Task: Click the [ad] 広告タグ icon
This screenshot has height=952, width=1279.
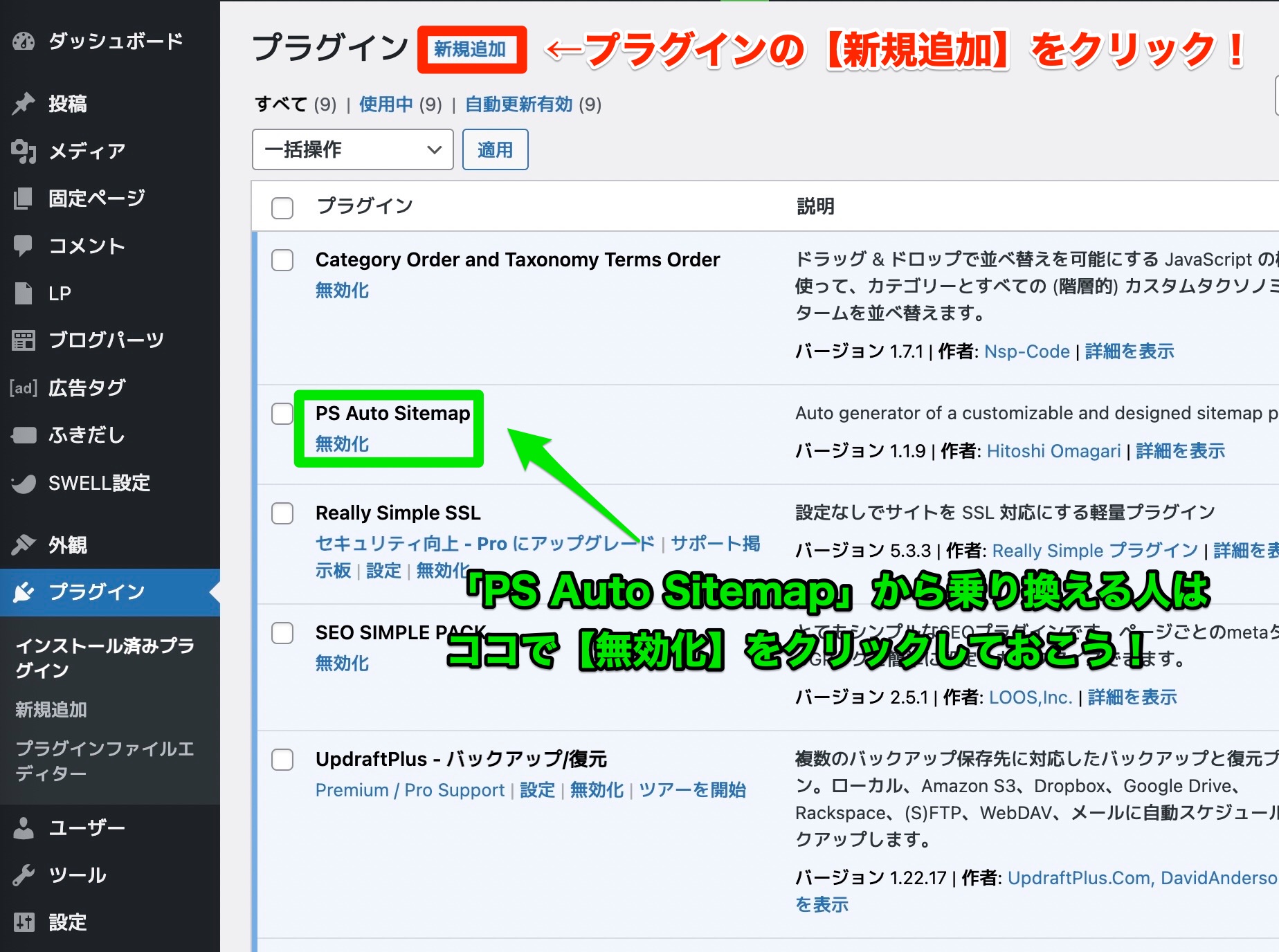Action: pos(24,387)
